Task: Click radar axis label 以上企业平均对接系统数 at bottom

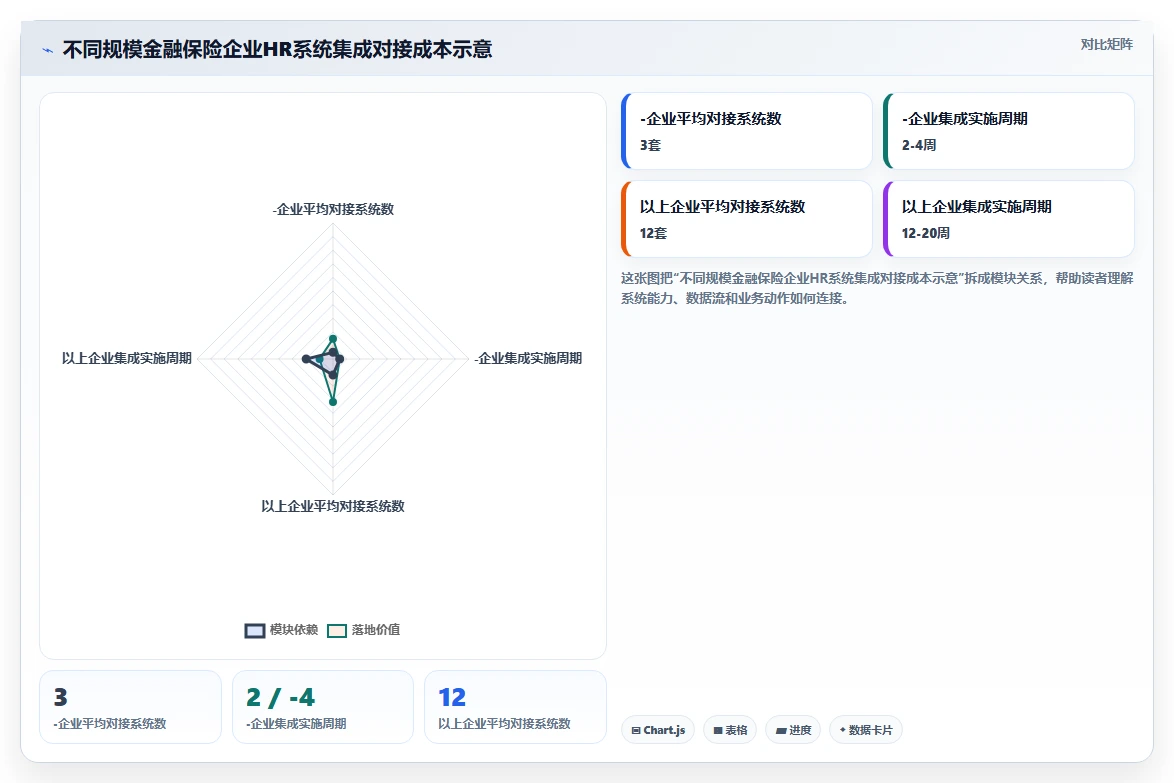Action: [333, 507]
